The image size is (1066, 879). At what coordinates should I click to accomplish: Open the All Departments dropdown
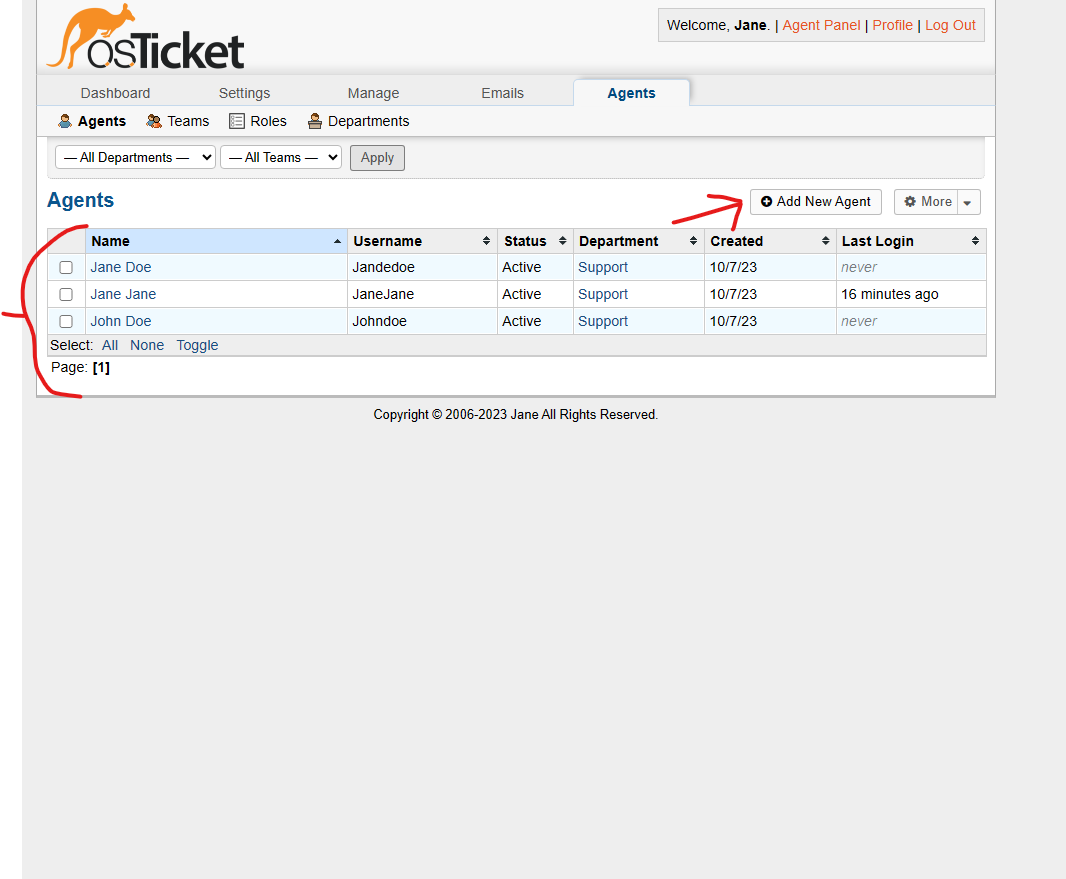(x=135, y=157)
